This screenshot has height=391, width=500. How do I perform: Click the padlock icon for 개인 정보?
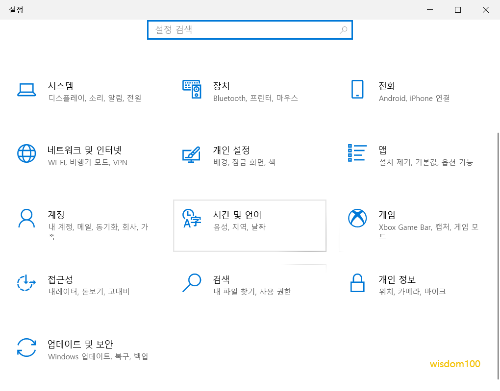[357, 283]
